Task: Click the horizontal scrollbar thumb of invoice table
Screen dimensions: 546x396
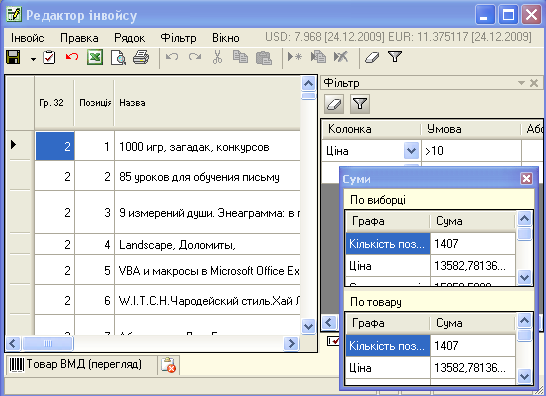Action: (48, 344)
